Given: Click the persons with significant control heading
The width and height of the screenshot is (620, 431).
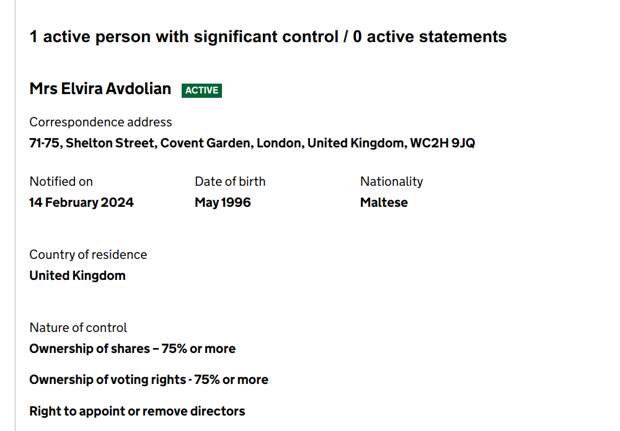Looking at the screenshot, I should (268, 37).
